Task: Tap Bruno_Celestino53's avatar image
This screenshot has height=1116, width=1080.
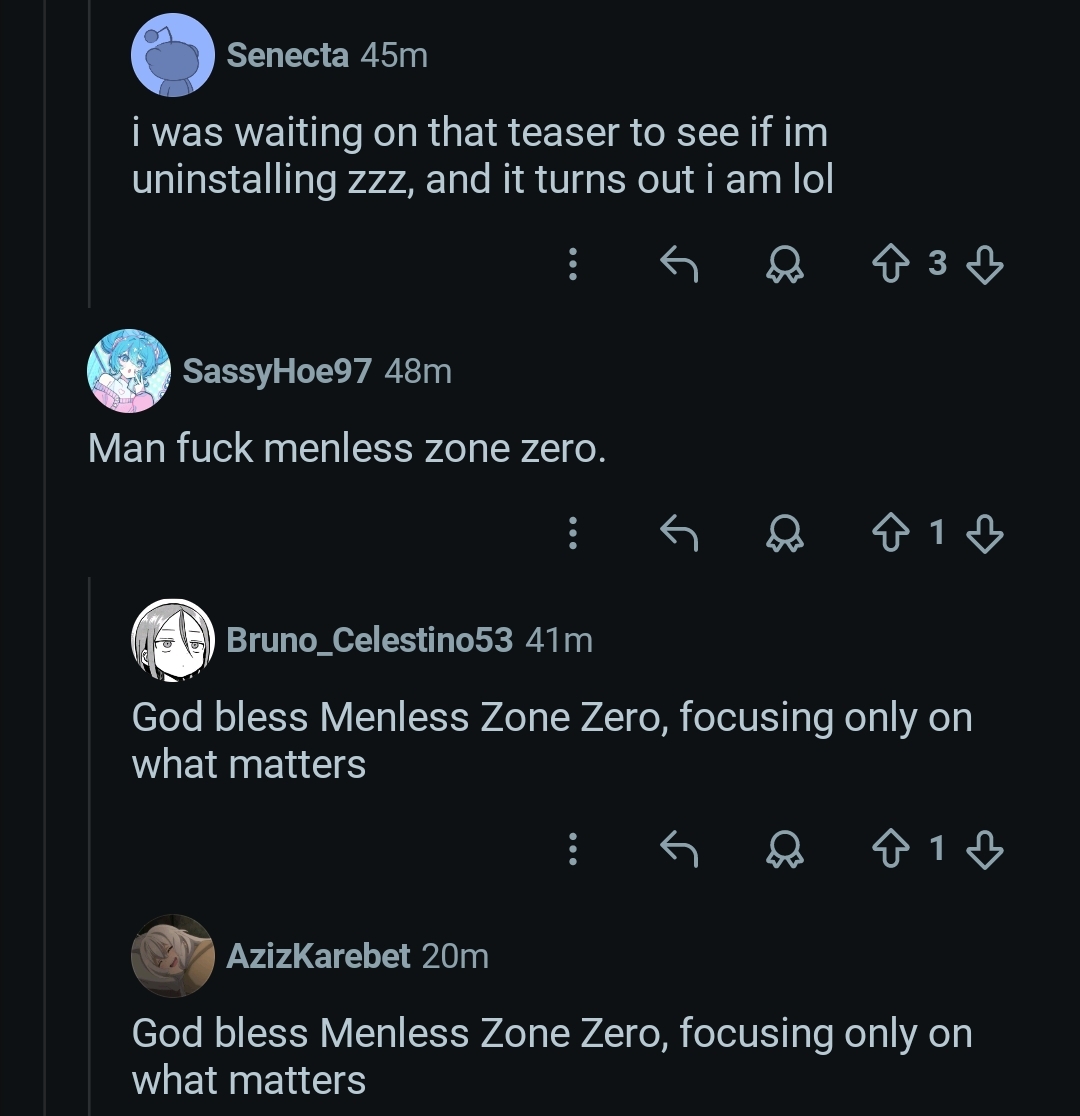Action: (173, 640)
